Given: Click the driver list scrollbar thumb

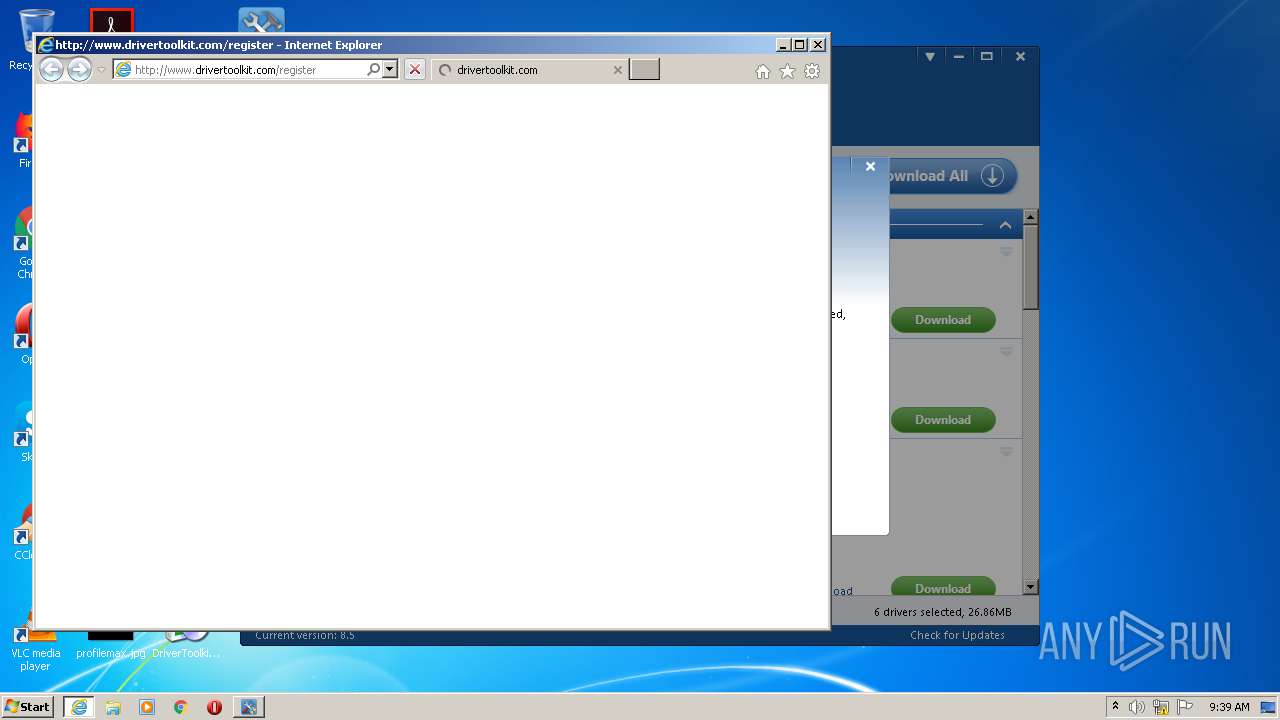Looking at the screenshot, I should point(1031,267).
